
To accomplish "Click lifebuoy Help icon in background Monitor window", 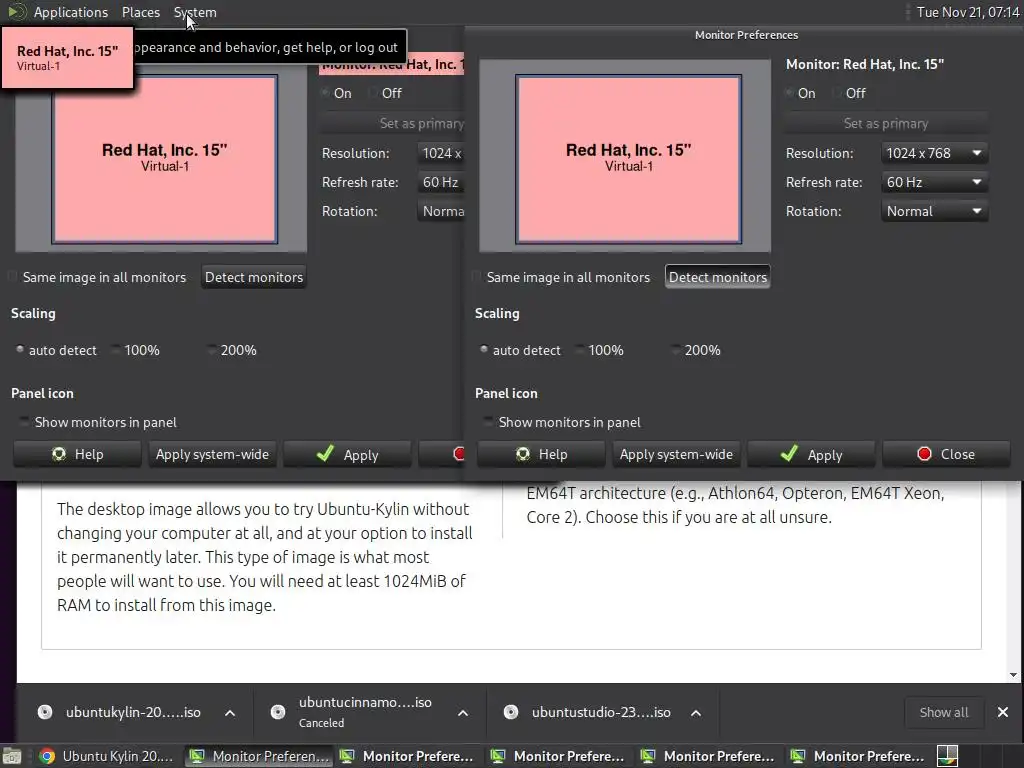I will (x=59, y=454).
